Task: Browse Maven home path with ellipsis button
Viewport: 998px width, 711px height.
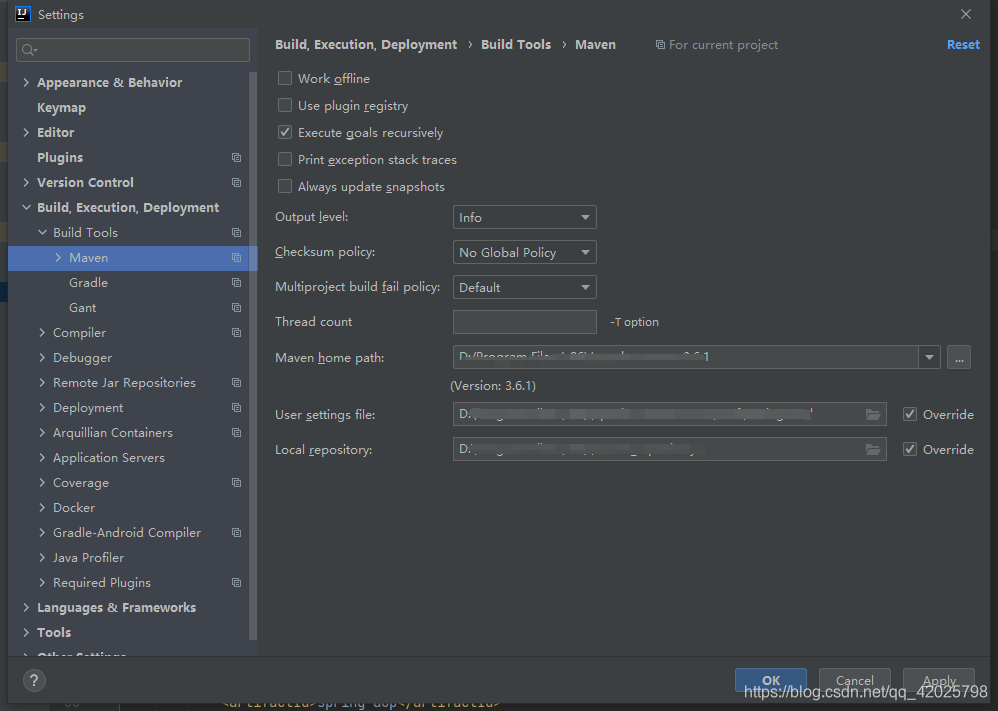Action: pos(959,357)
